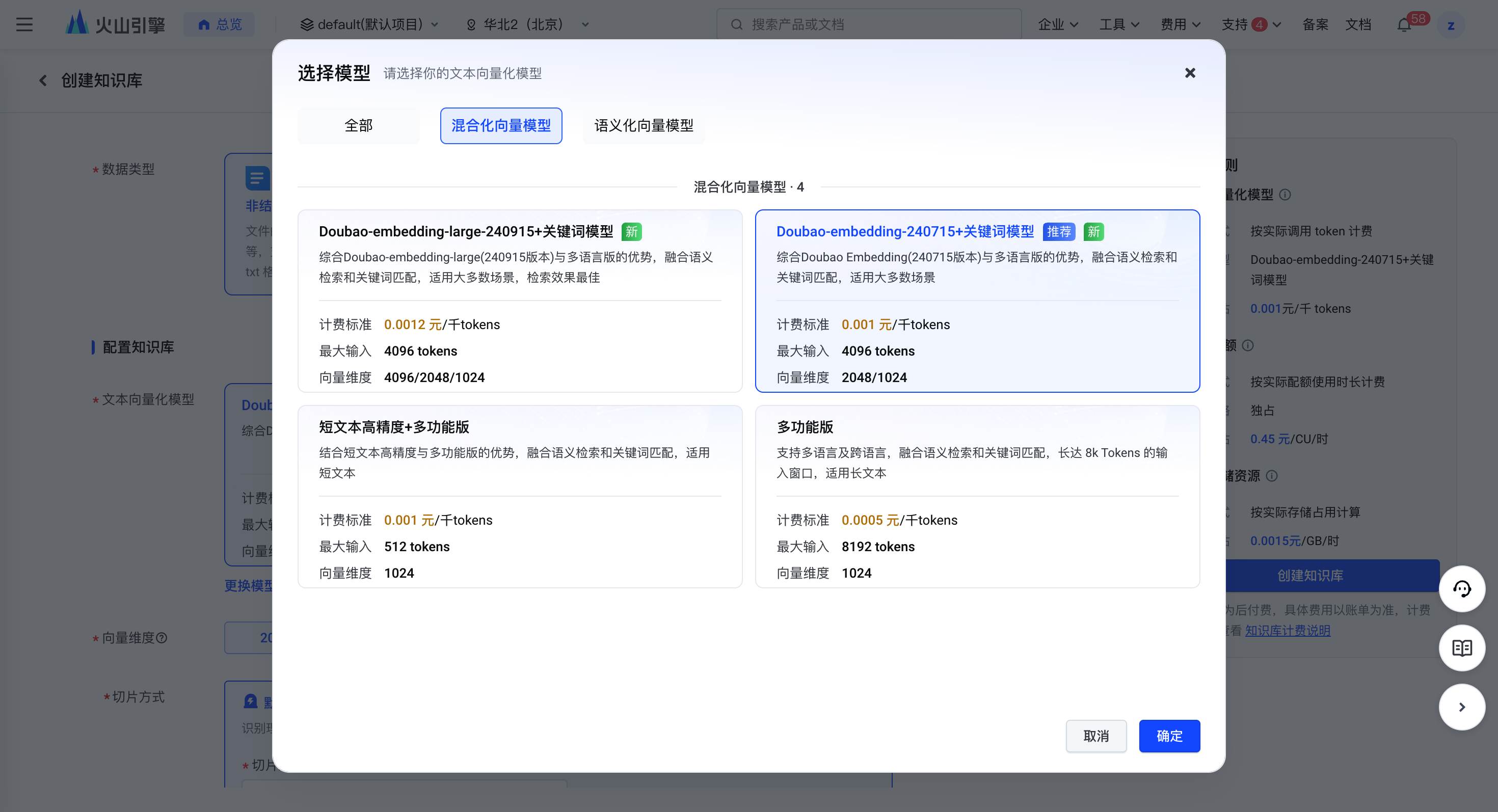Close the 选择模型 dialog
Image resolution: width=1498 pixels, height=812 pixels.
tap(1190, 73)
